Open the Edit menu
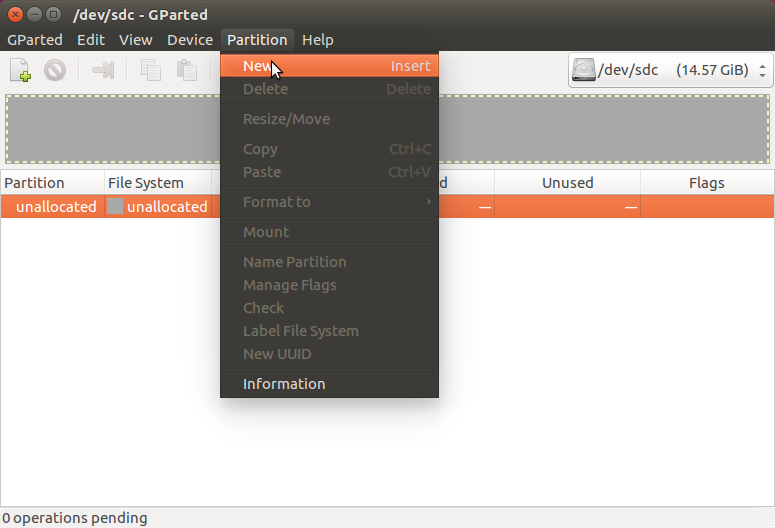The image size is (775, 528). (91, 40)
